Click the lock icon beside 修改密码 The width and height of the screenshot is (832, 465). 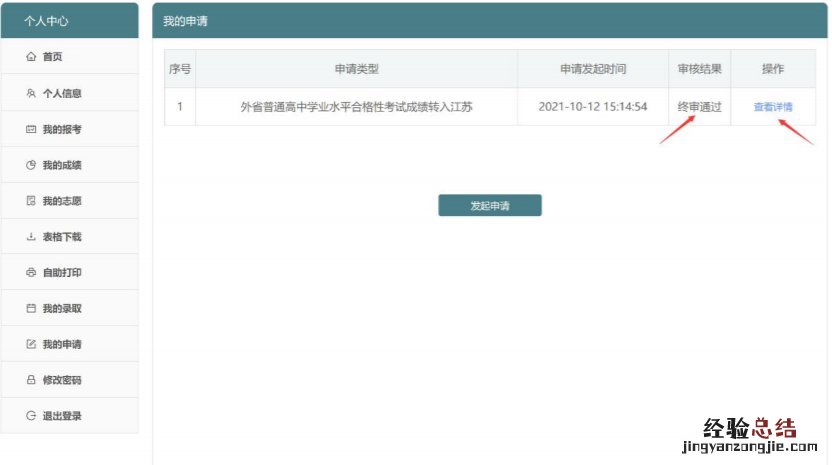coord(31,380)
